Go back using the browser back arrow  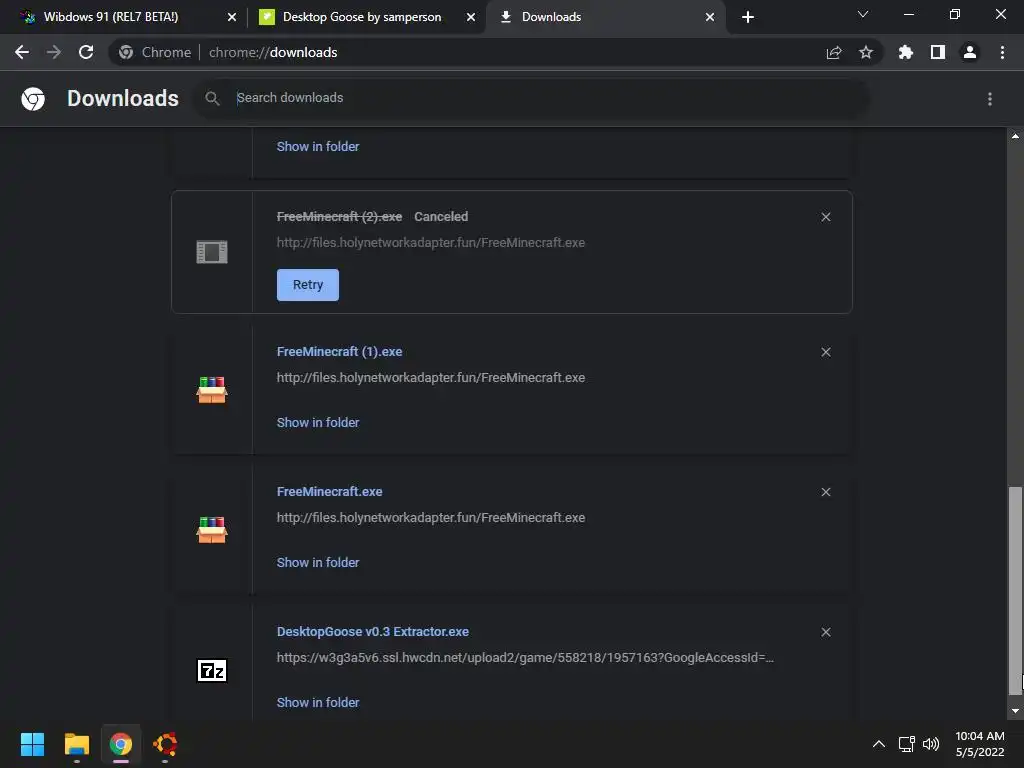click(x=22, y=52)
